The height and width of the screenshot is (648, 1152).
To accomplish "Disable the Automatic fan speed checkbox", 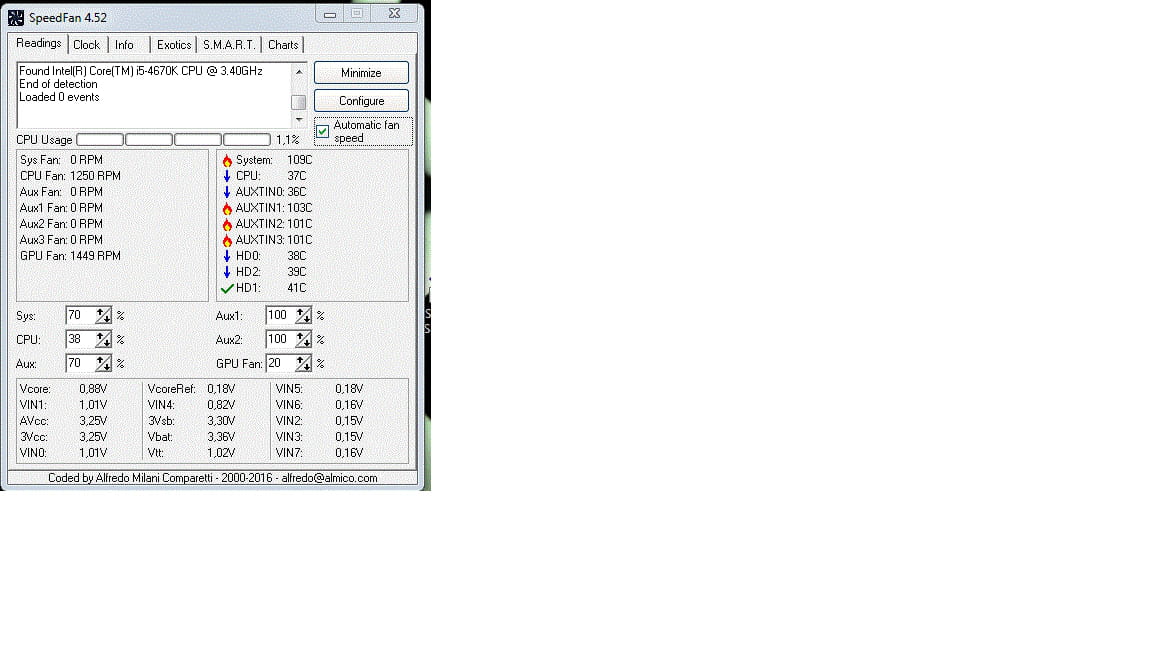I will (323, 132).
